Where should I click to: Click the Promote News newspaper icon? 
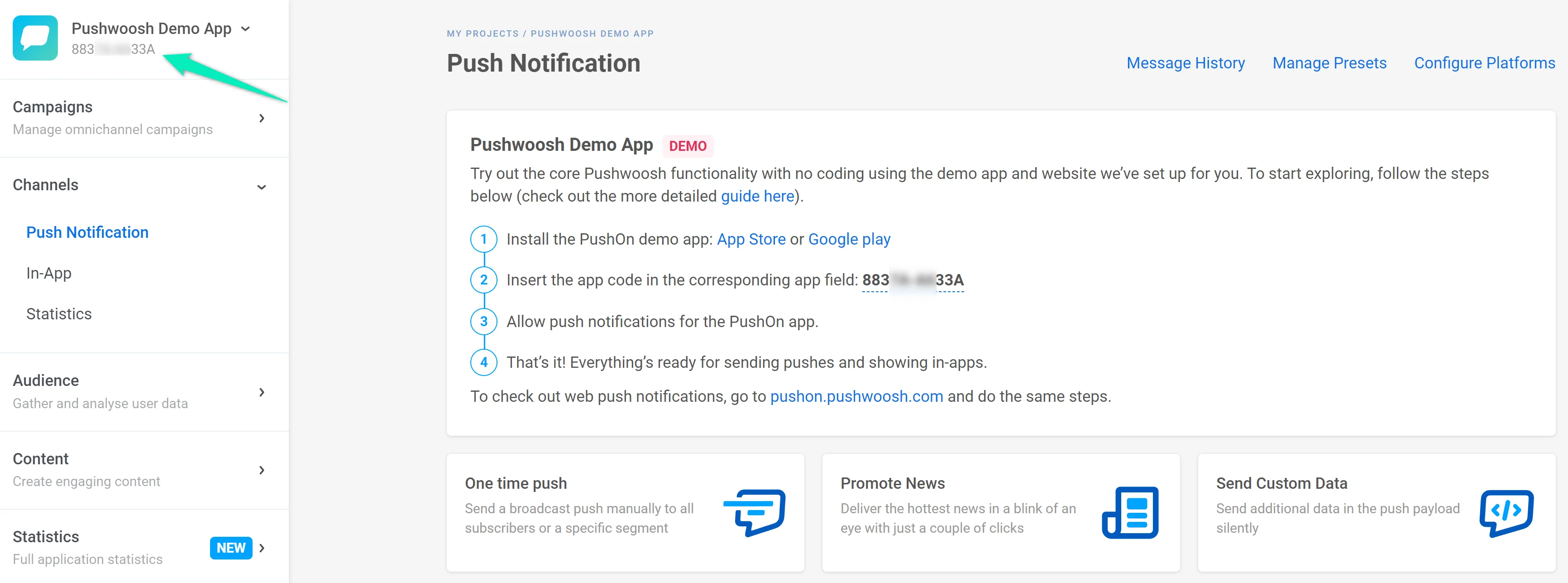click(1130, 512)
